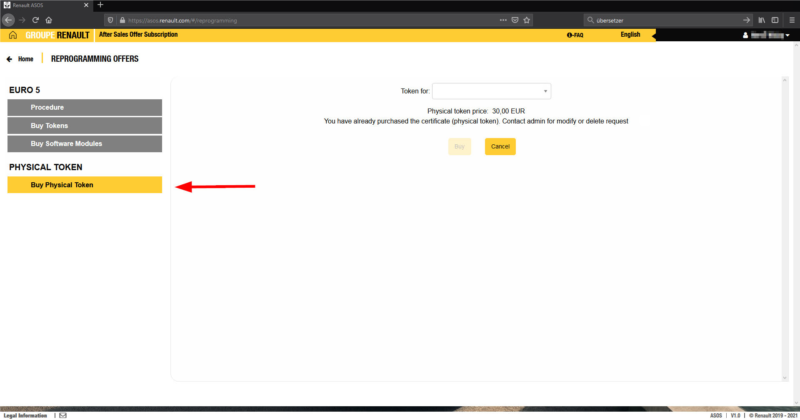Open the browser home page icon
The width and height of the screenshot is (800, 420).
[x=49, y=20]
